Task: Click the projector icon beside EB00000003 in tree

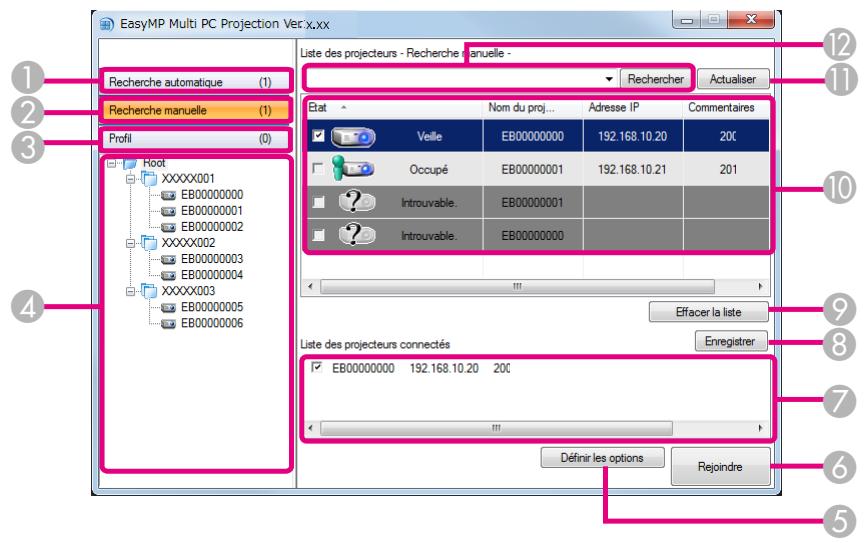Action: 168,259
